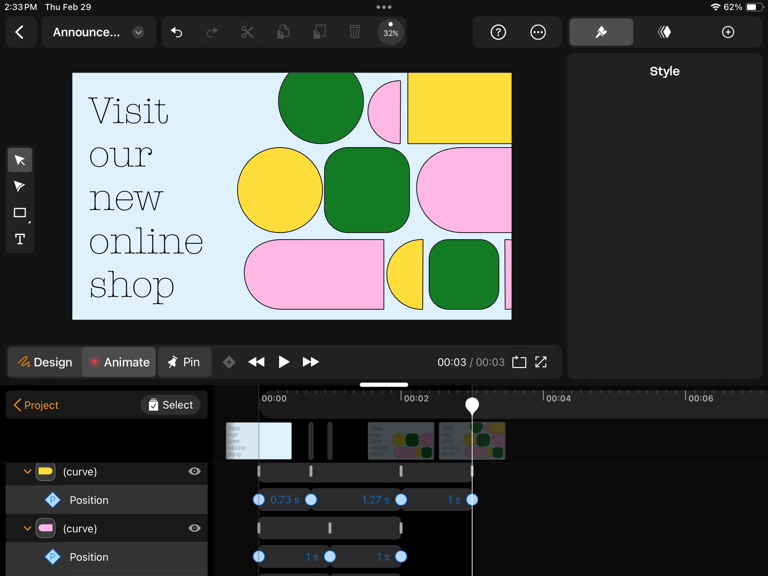Select the yellow rectangle at canvas top right
The image size is (768, 576).
[459, 108]
